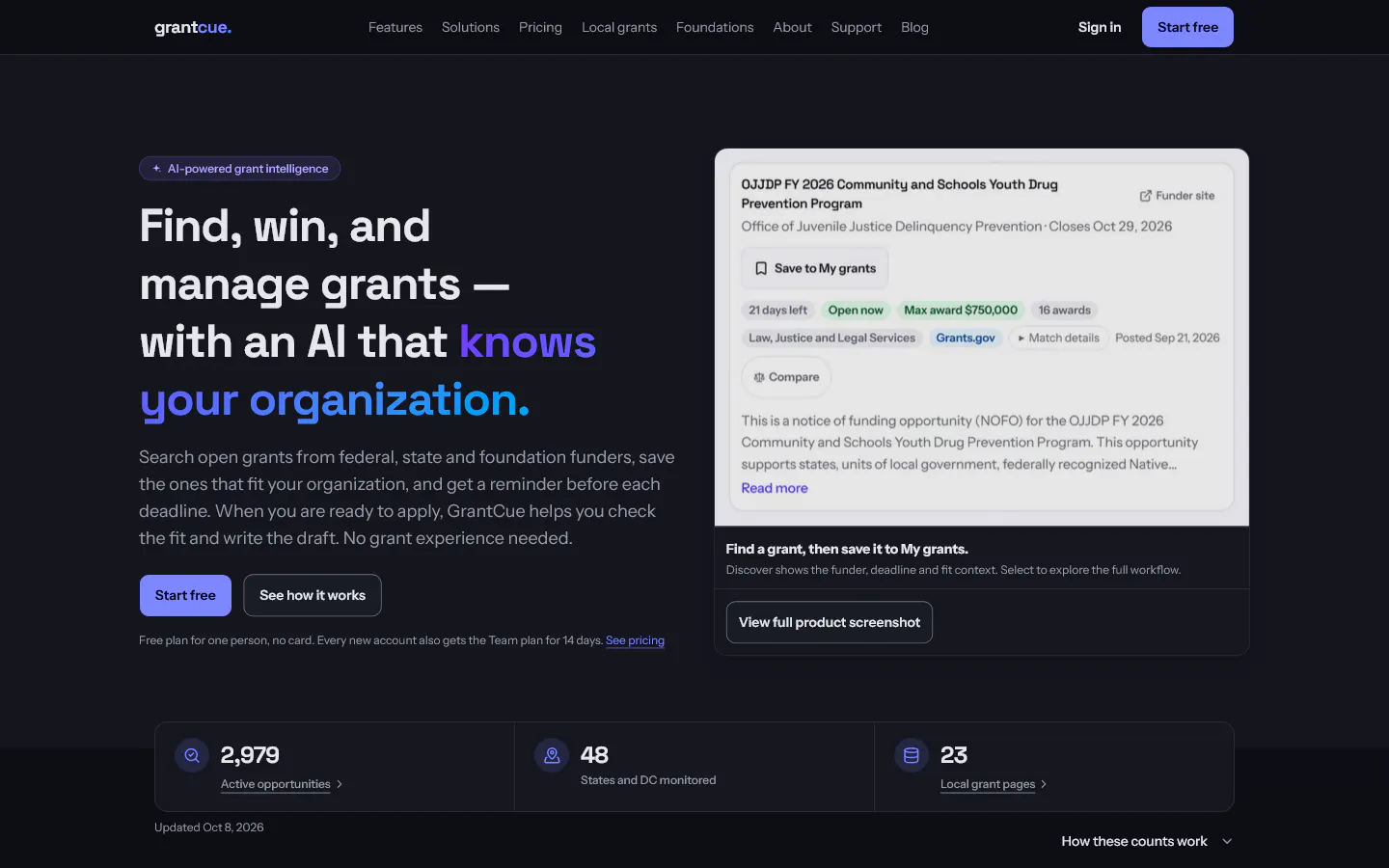Click the Open now badge

[856, 310]
